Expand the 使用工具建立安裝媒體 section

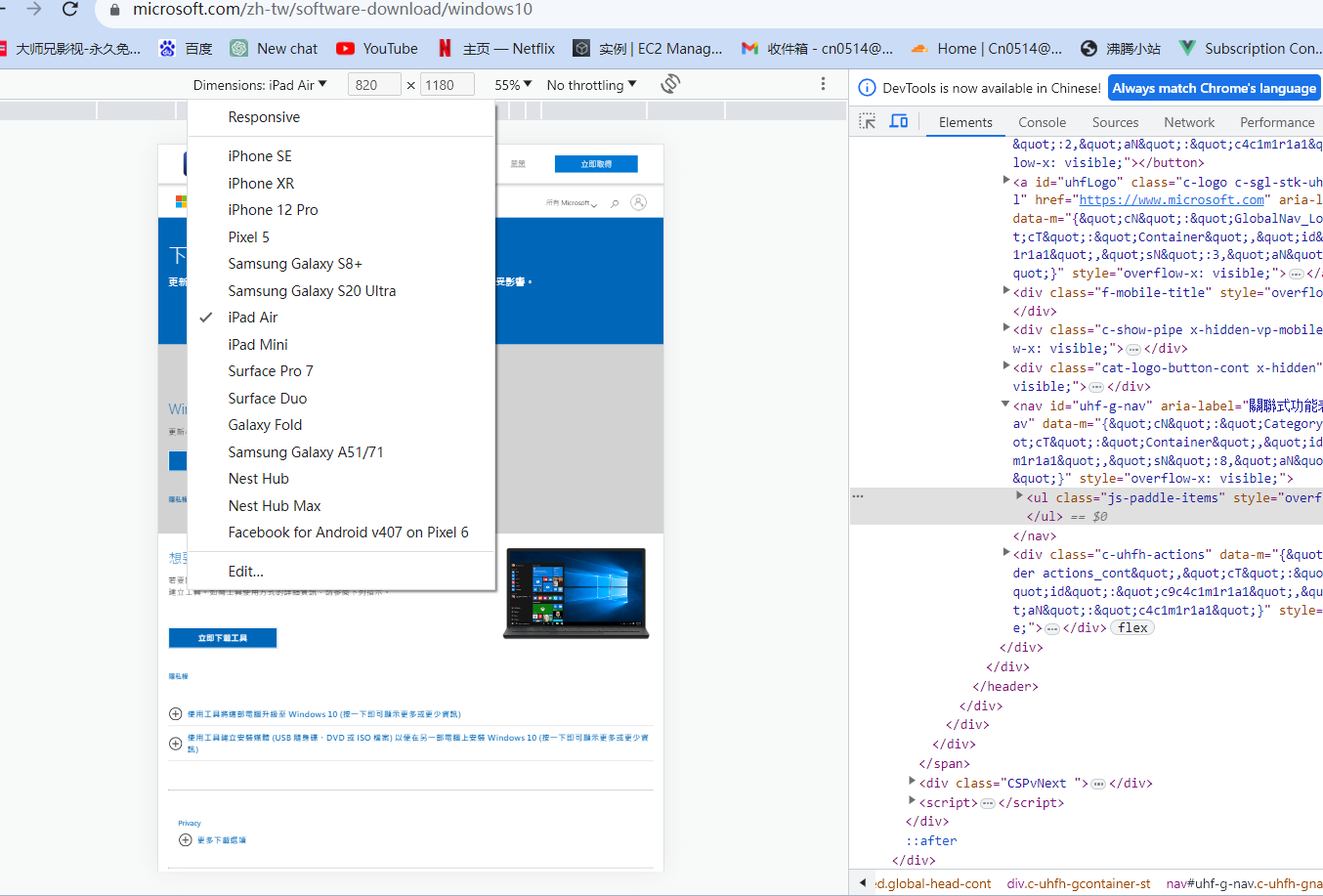click(x=409, y=744)
